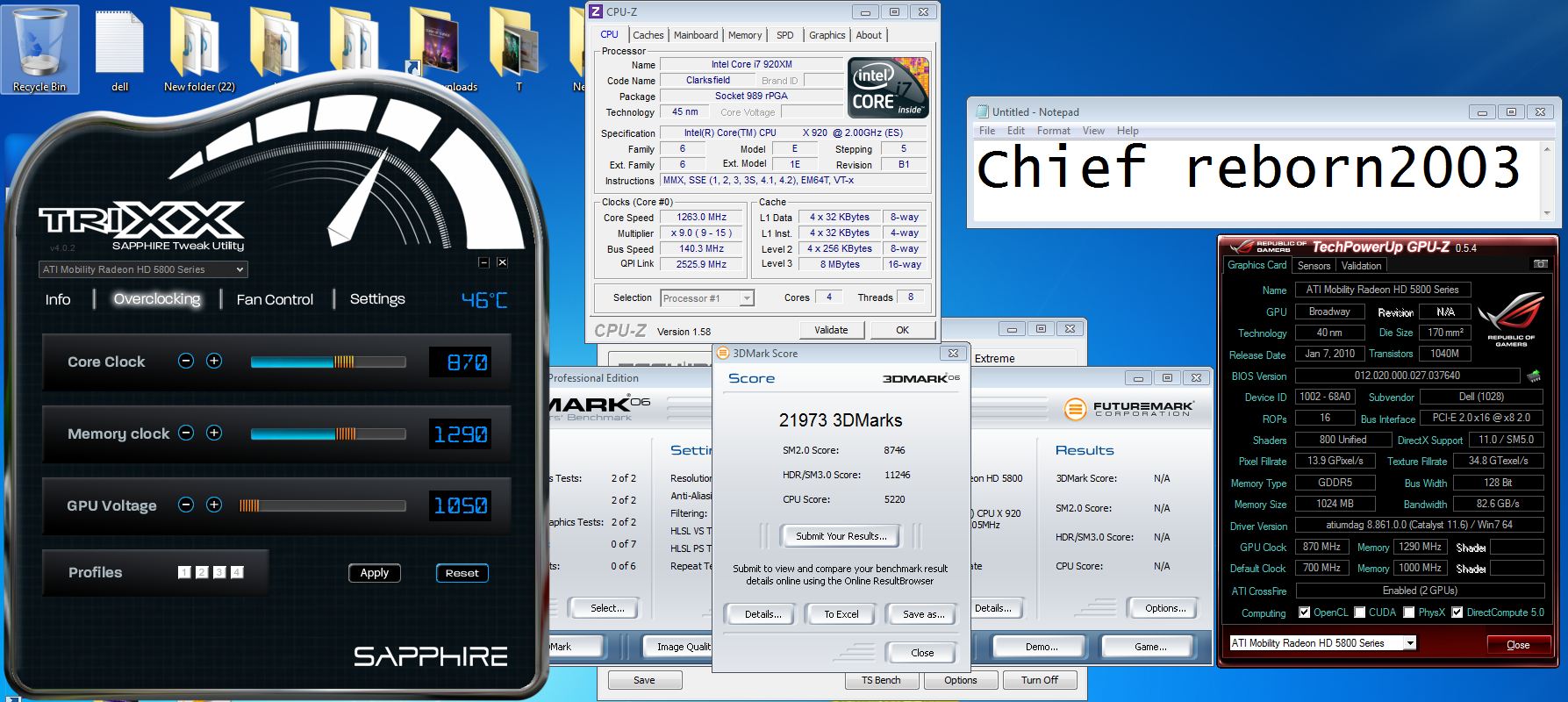Click the Turn Off button
Viewport: 1568px width, 702px height.
[1040, 680]
